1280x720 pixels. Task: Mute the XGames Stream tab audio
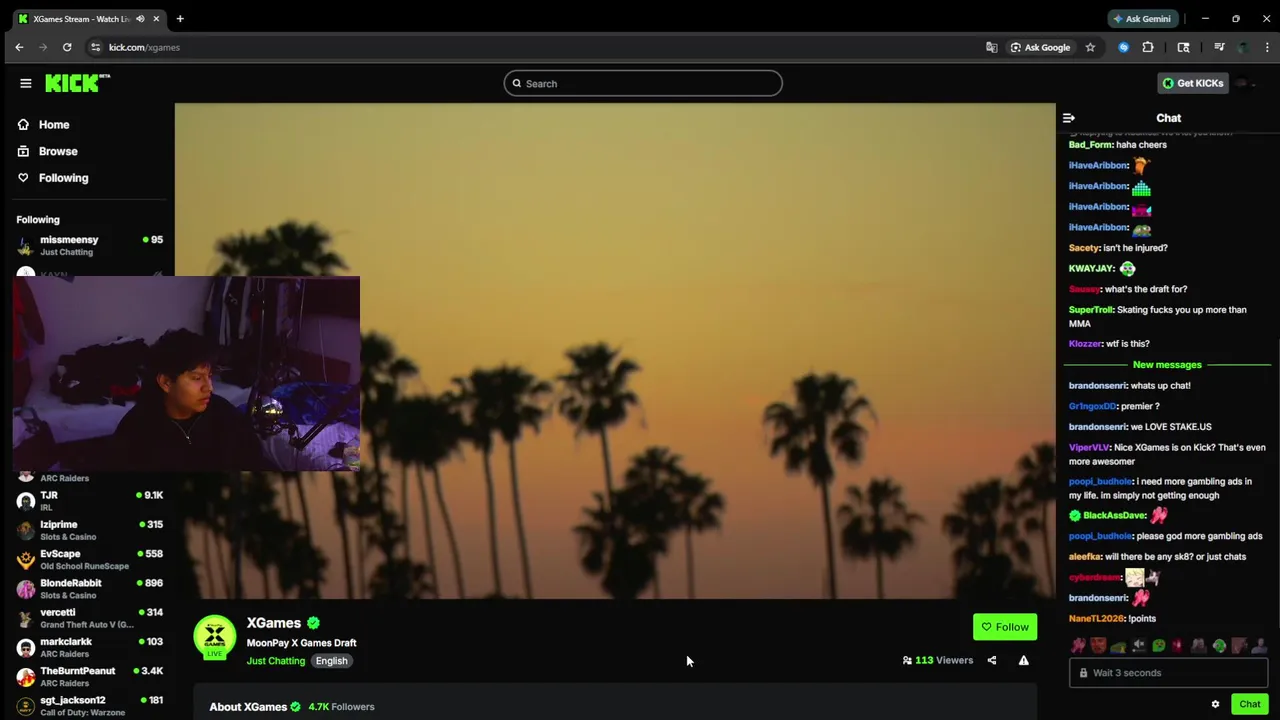(140, 19)
